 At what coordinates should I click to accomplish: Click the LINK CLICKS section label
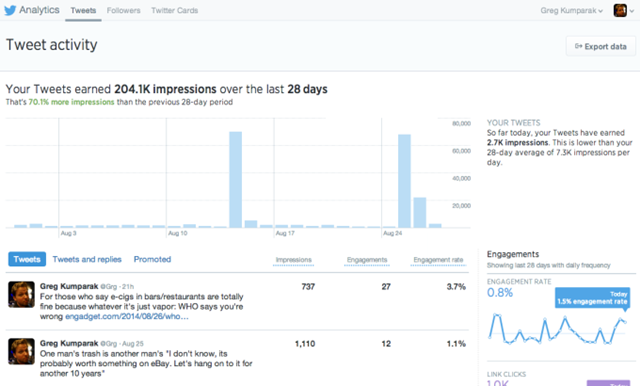[506, 374]
